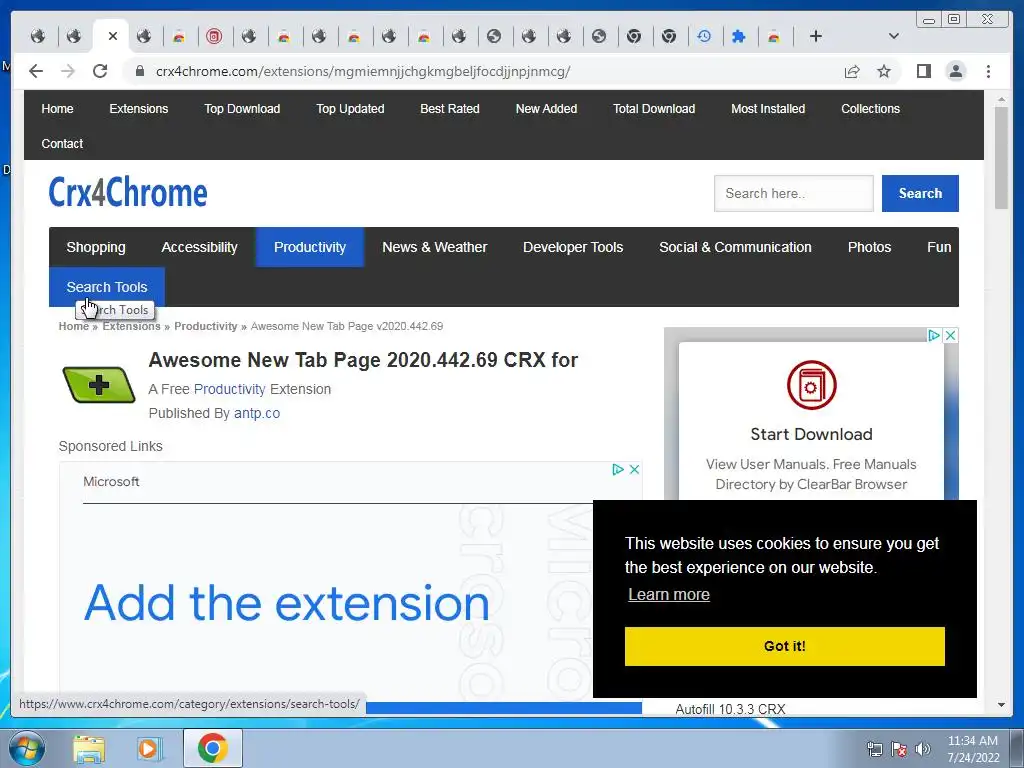Viewport: 1024px width, 768px height.
Task: Open the Chrome side panel icon
Action: pyautogui.click(x=923, y=71)
